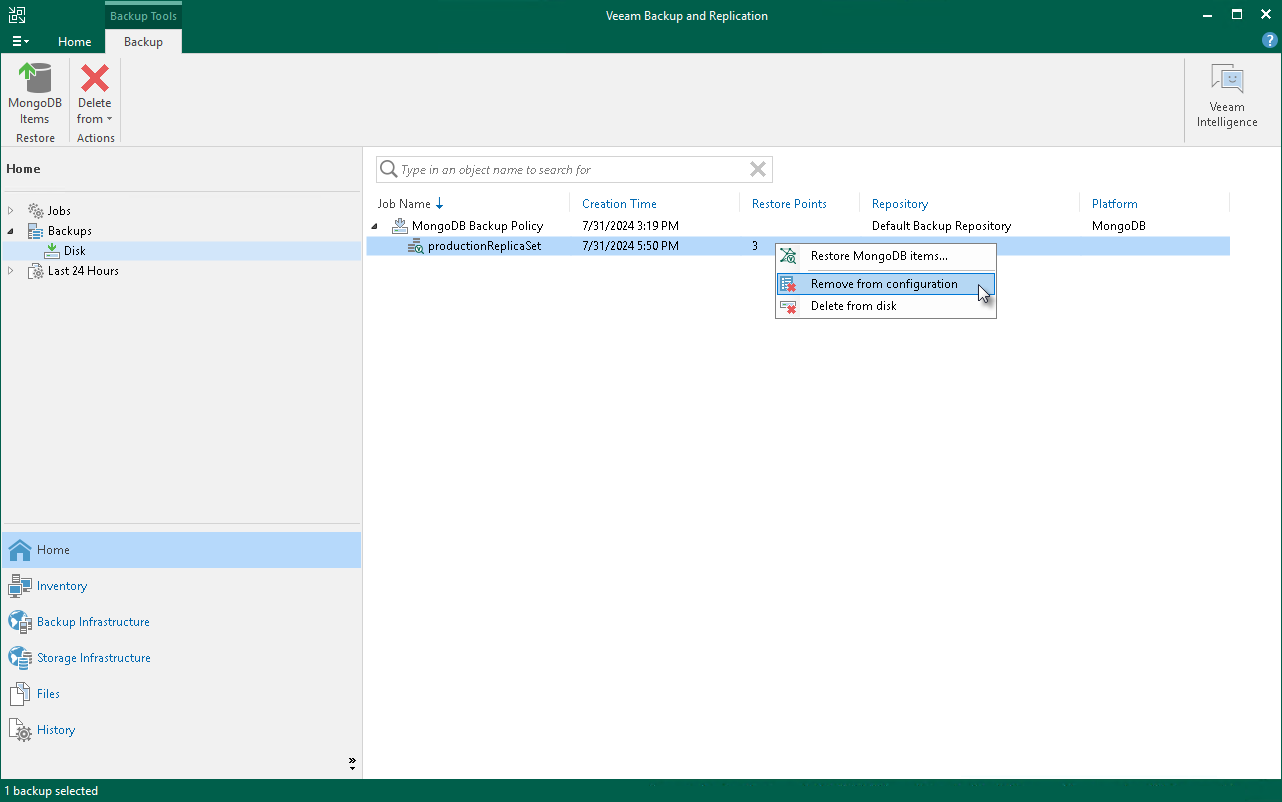Select the Backups tree item

70,231
